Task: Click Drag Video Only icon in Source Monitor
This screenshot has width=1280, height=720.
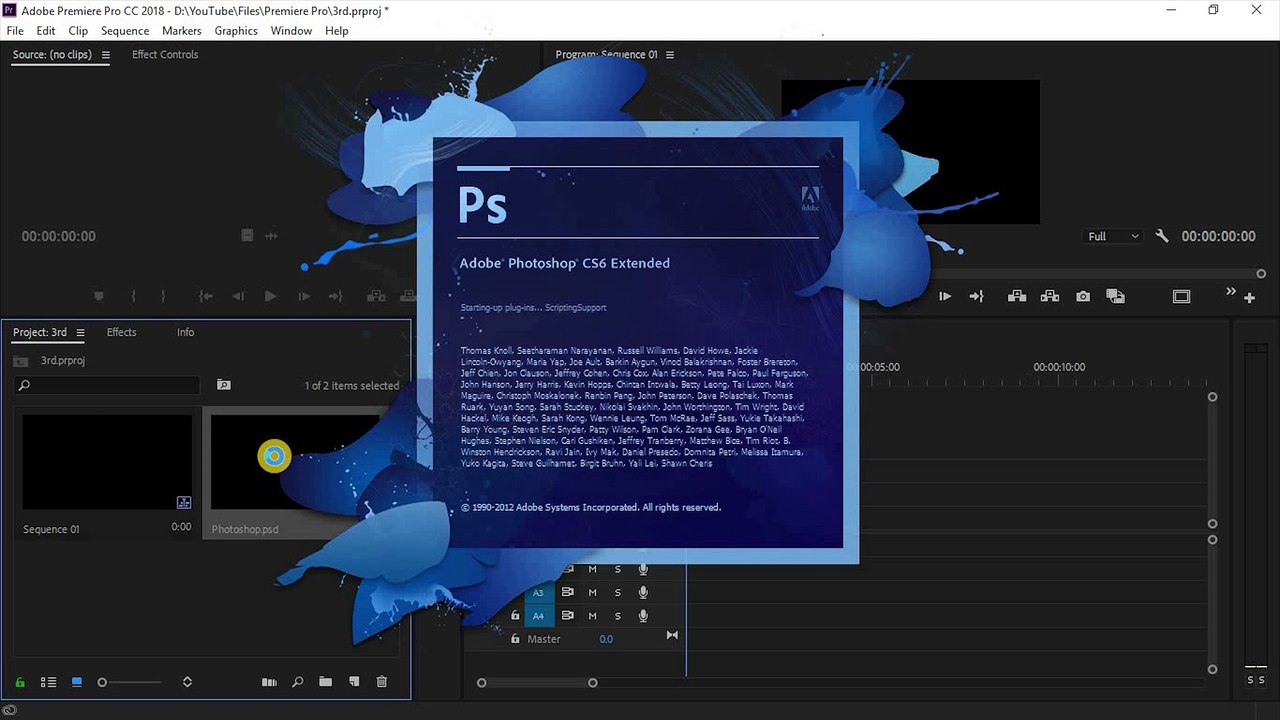Action: (x=247, y=236)
